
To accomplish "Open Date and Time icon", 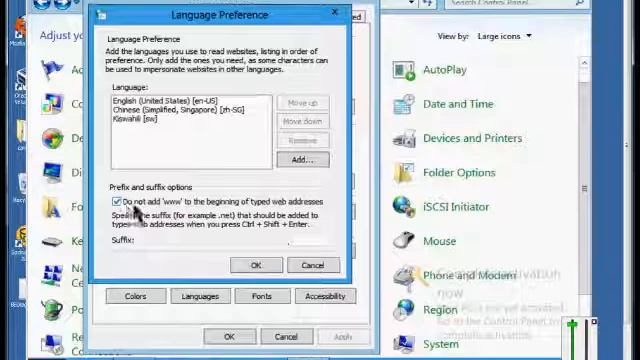I will pyautogui.click(x=404, y=104).
